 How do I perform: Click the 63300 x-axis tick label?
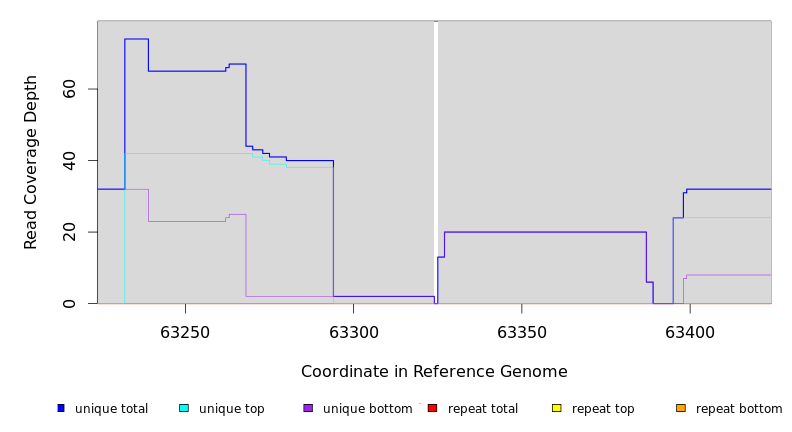click(x=353, y=332)
